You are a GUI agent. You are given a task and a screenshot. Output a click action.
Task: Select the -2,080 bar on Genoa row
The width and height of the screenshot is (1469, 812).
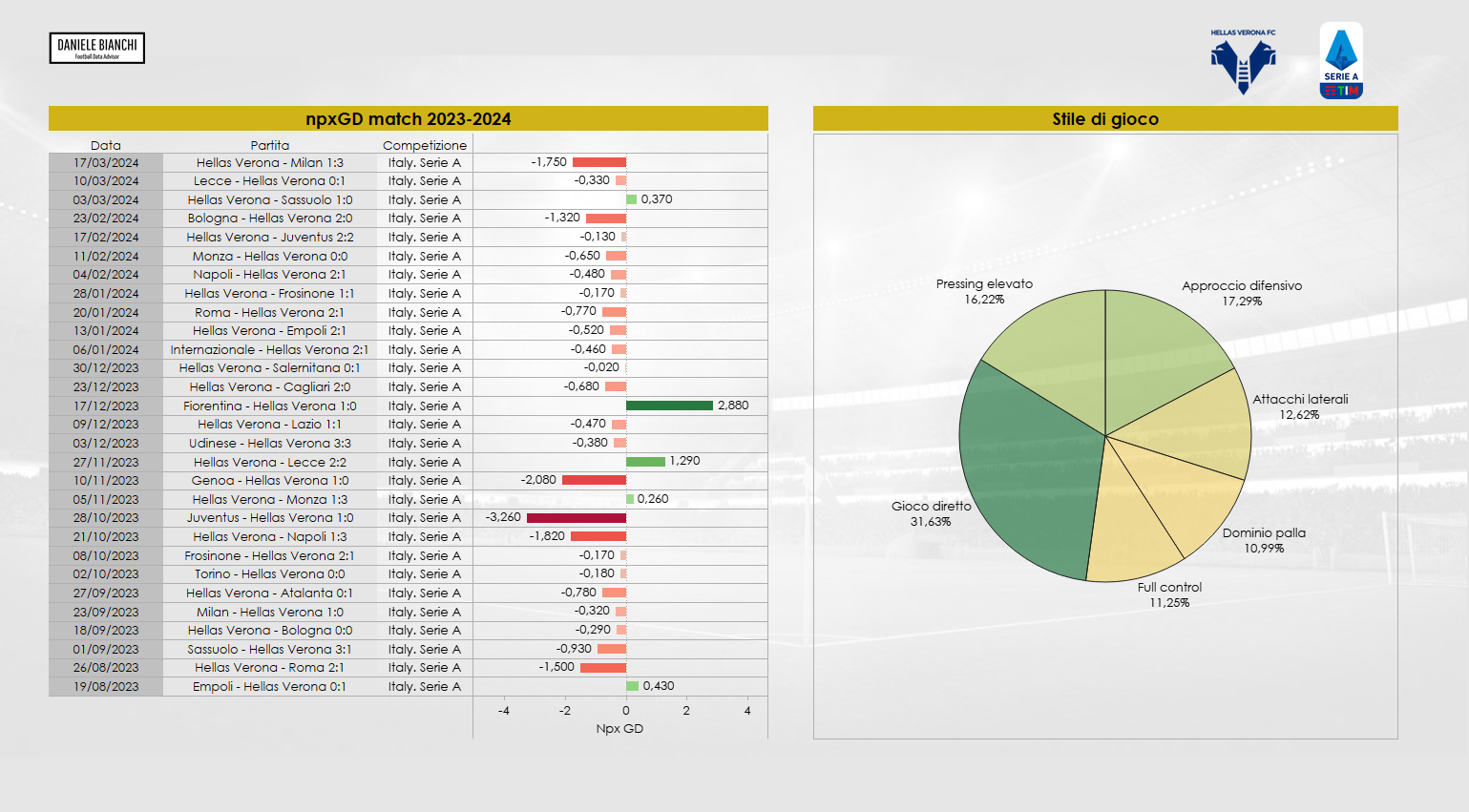point(594,480)
